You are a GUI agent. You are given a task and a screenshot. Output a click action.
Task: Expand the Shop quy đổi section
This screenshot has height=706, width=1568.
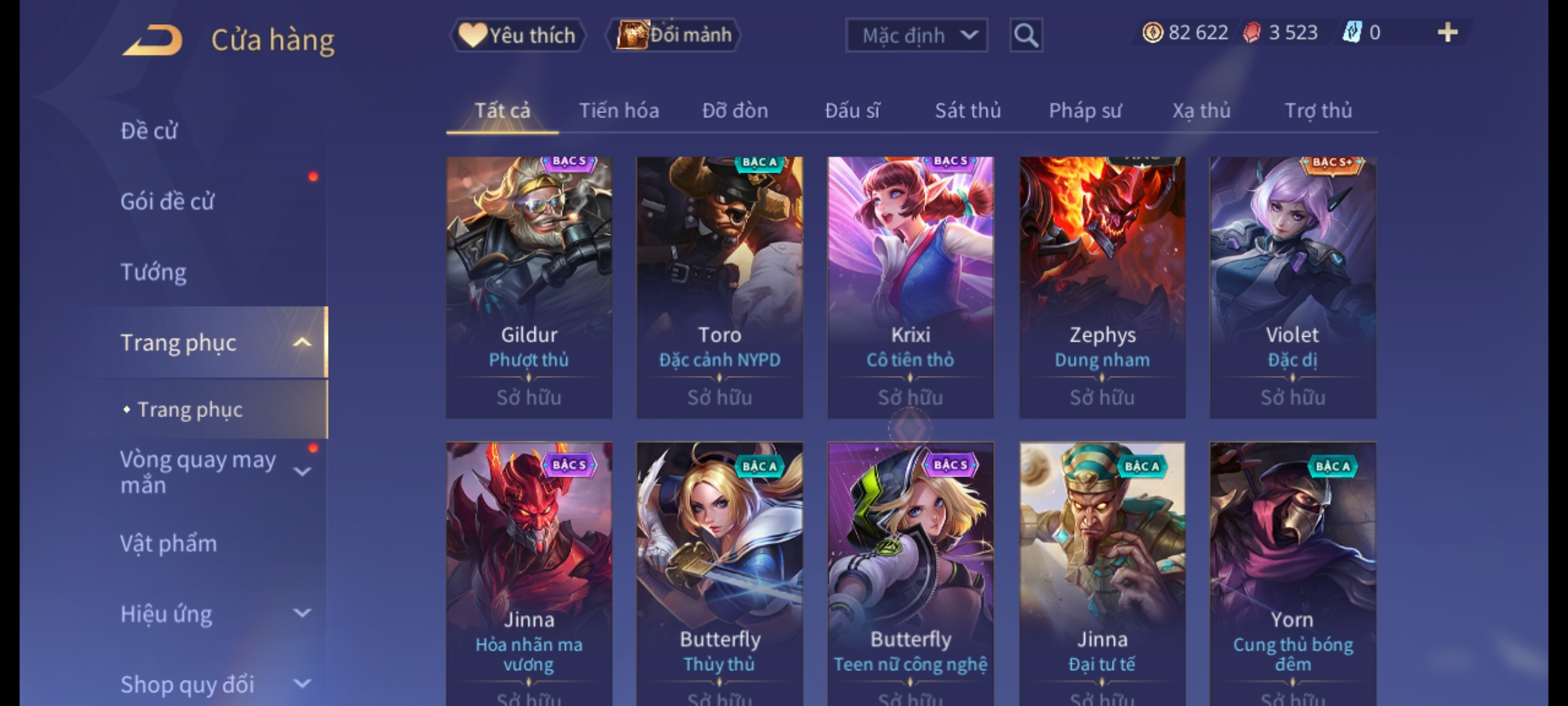[302, 684]
